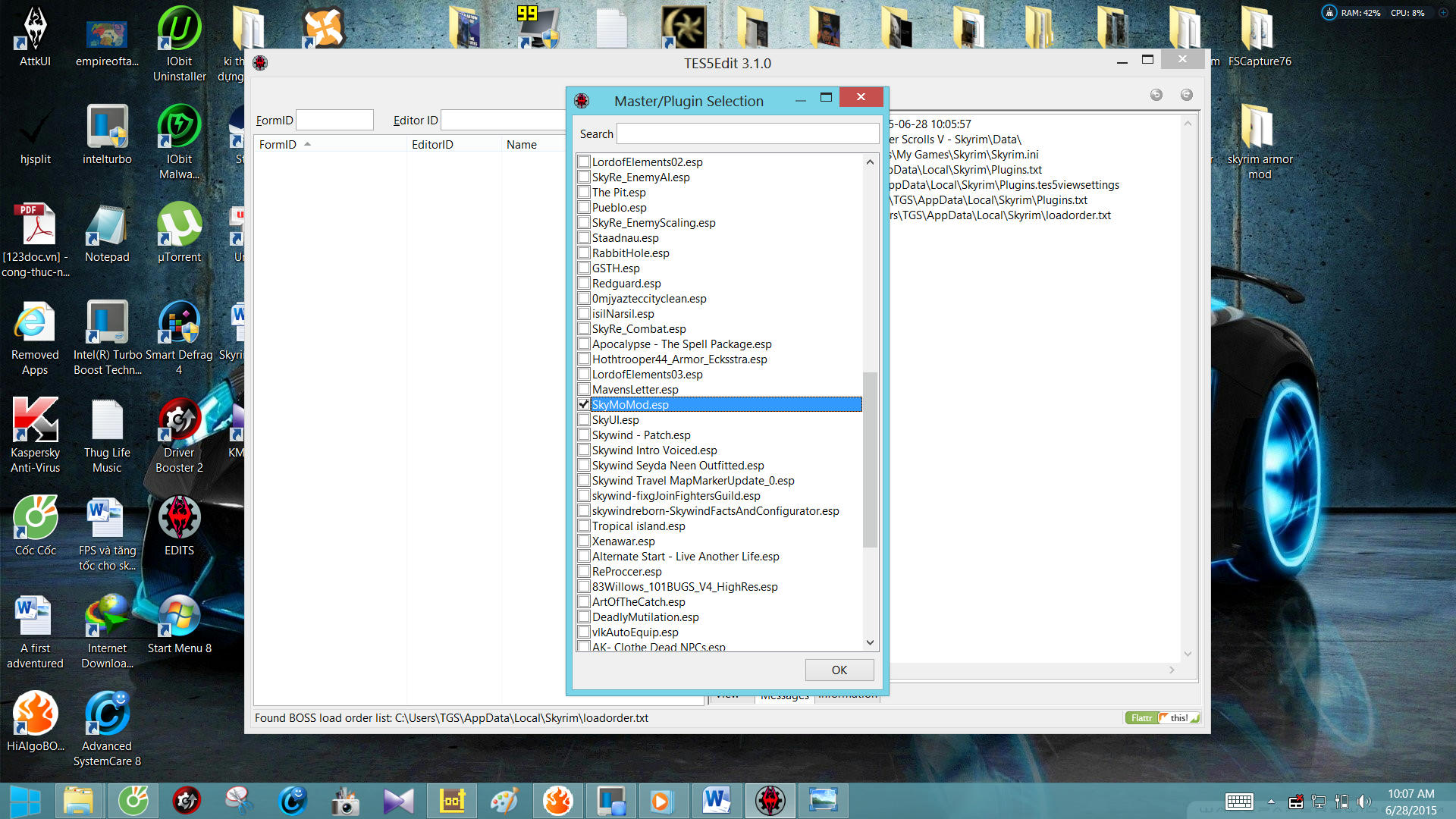This screenshot has width=1456, height=819.
Task: Open the IObit Malware desktop icon
Action: (179, 141)
